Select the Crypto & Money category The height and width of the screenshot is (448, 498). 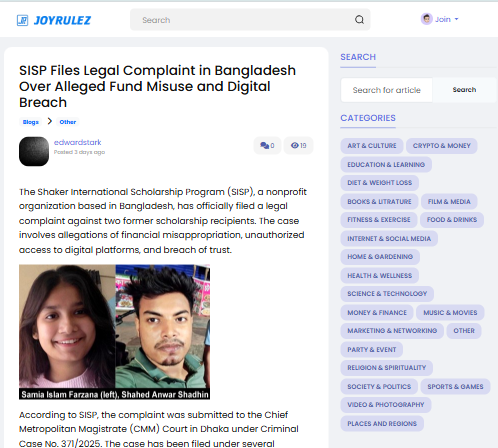point(442,146)
